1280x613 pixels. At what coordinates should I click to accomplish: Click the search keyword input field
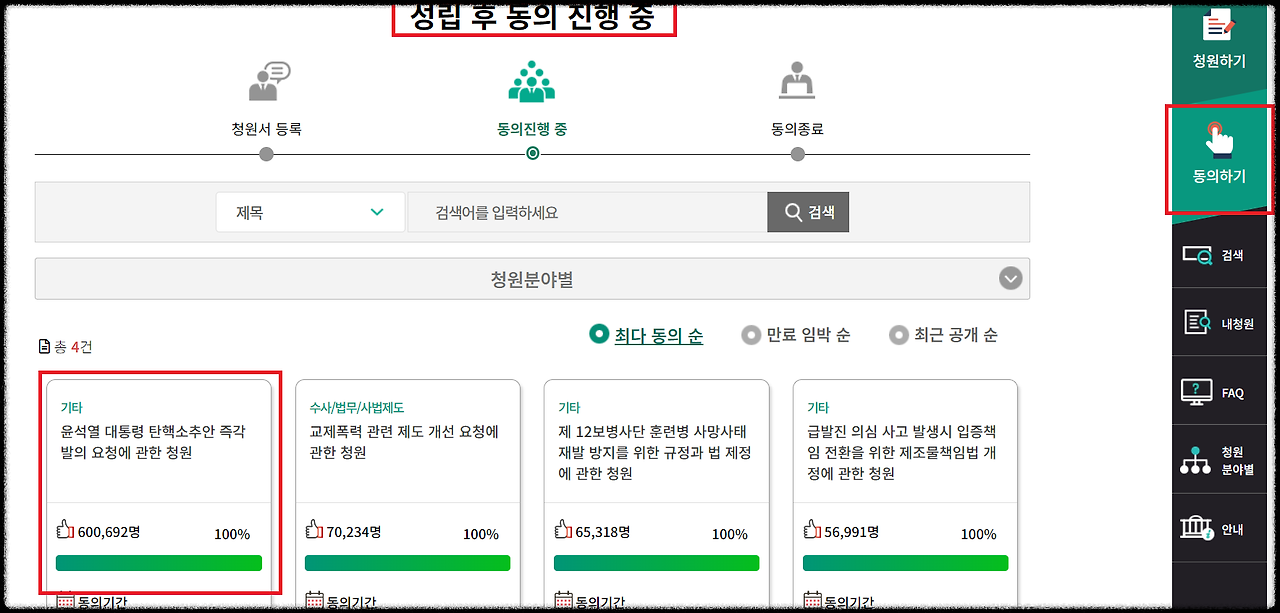tap(580, 212)
